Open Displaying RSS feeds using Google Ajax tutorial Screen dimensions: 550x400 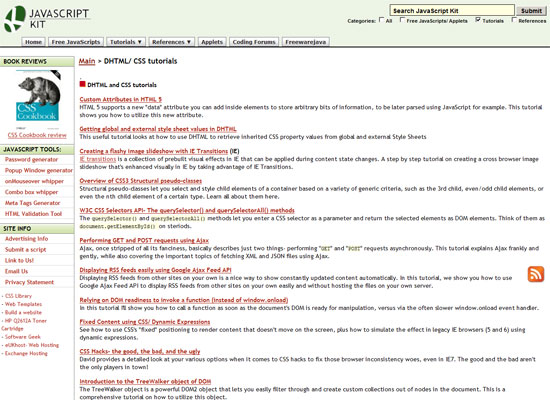point(155,270)
